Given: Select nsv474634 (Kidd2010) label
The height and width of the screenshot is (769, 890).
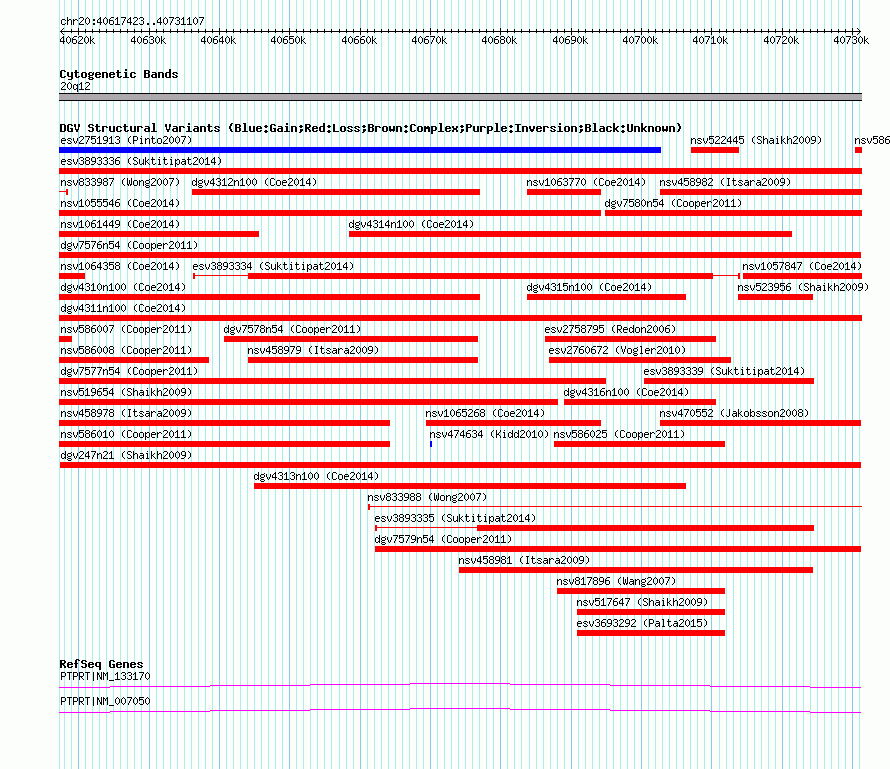Looking at the screenshot, I should [489, 434].
